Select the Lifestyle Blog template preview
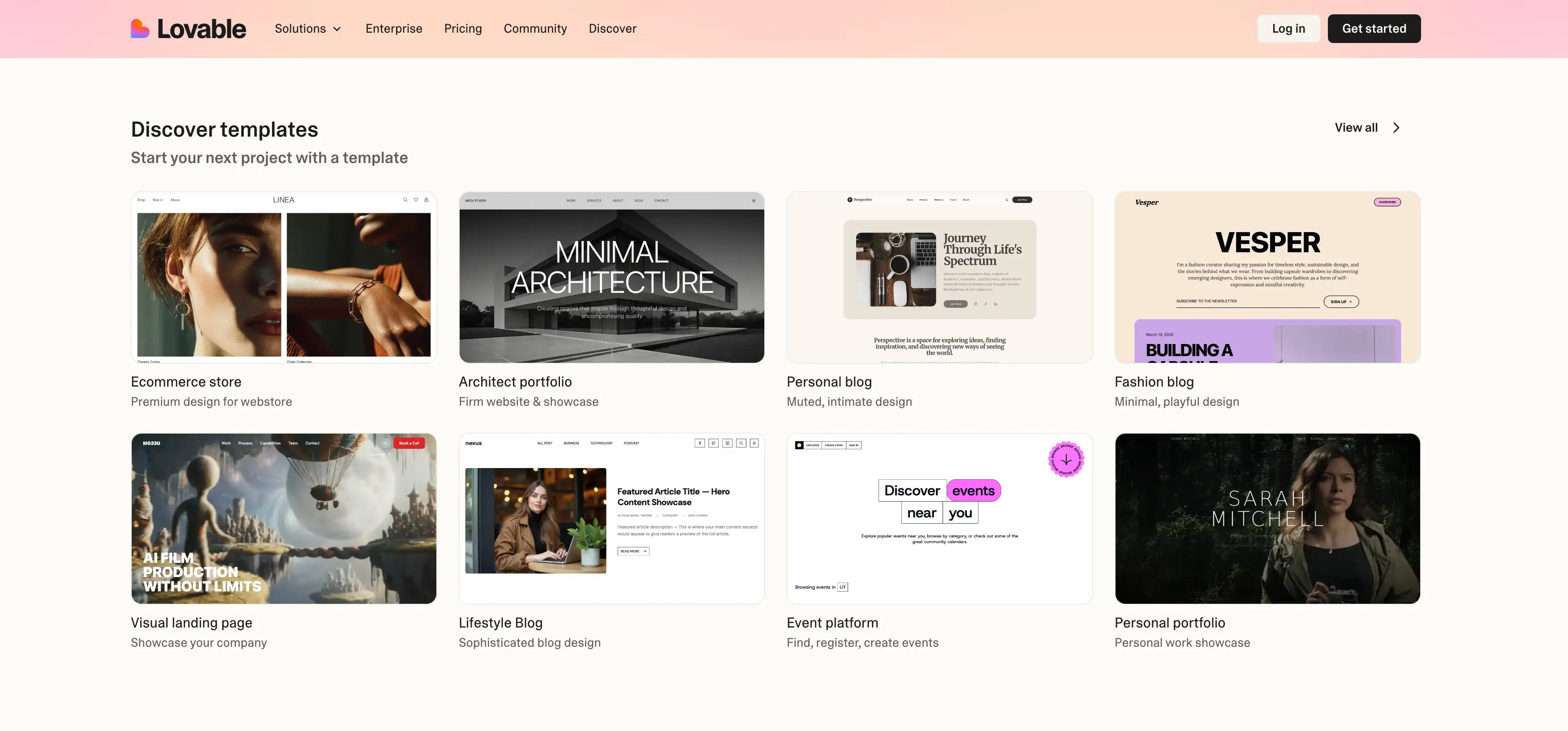Screen dimensions: 1568x731 click(x=611, y=519)
